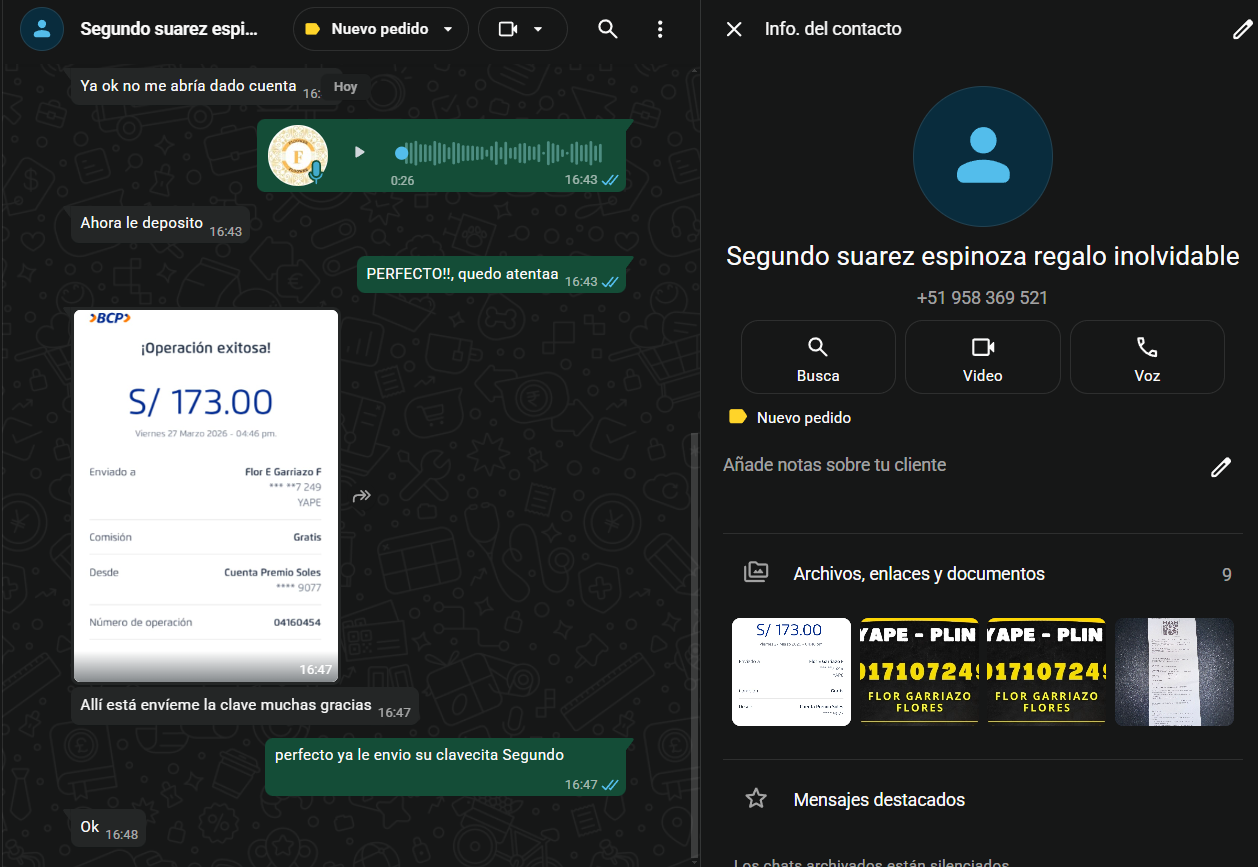Image resolution: width=1258 pixels, height=867 pixels.
Task: Start a Video call from contact panel
Action: point(982,357)
